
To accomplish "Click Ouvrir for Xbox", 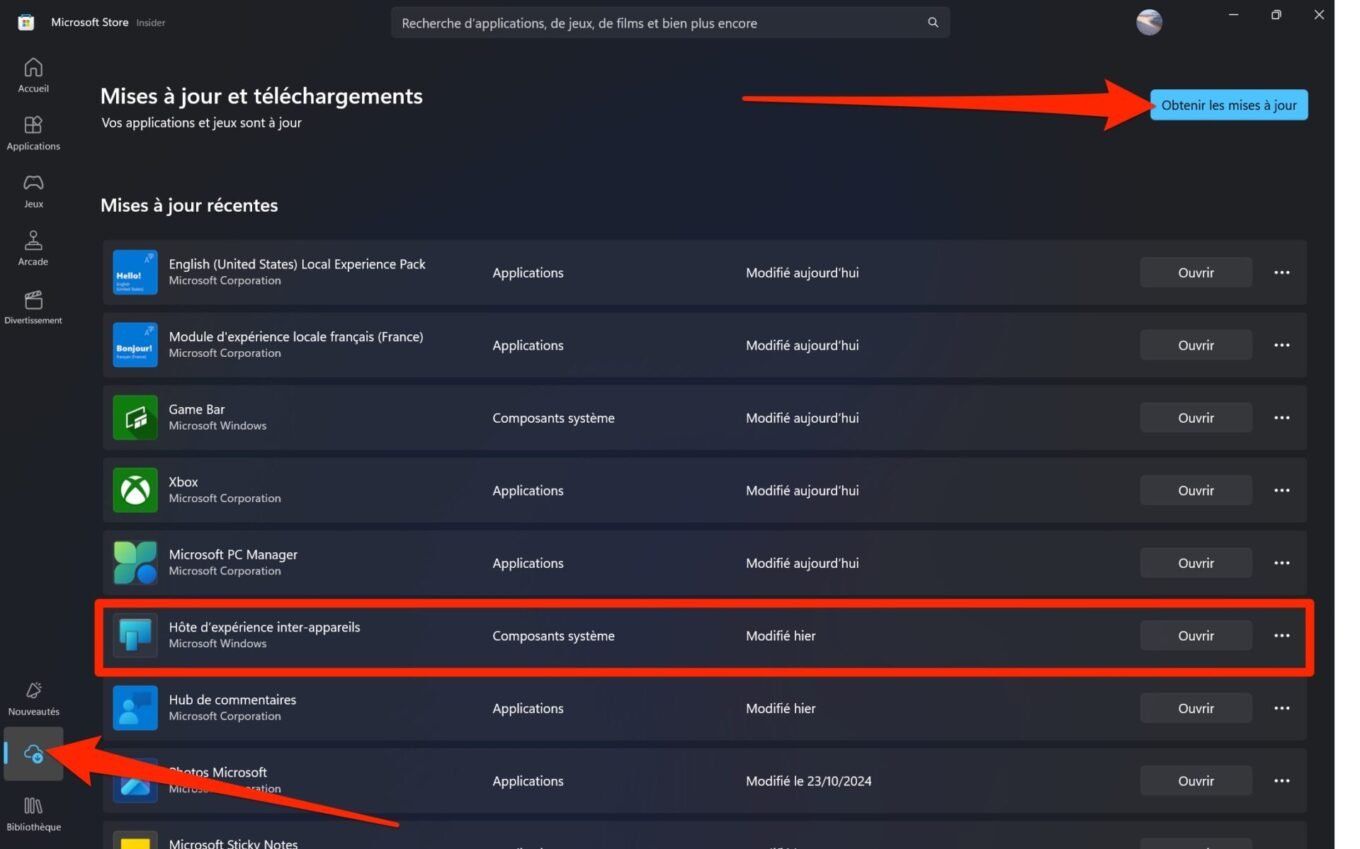I will pyautogui.click(x=1196, y=490).
